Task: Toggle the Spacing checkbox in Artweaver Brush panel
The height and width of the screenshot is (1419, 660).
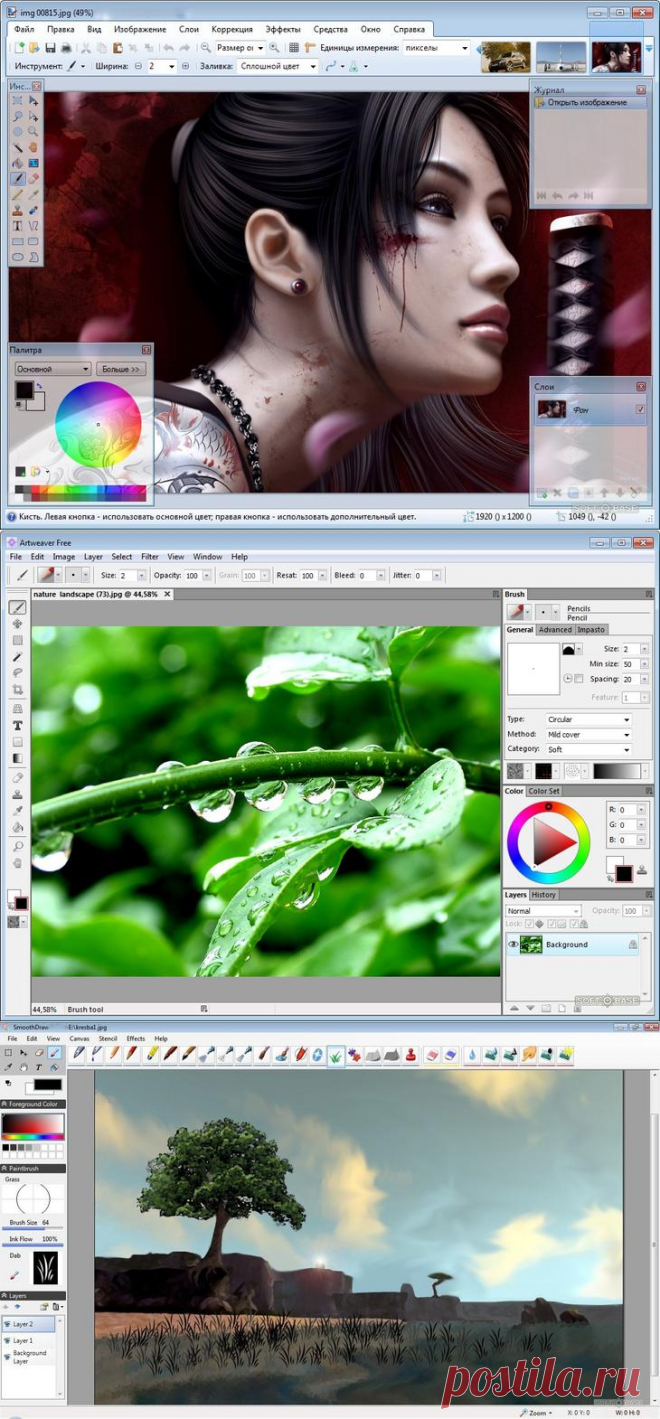Action: (x=579, y=679)
